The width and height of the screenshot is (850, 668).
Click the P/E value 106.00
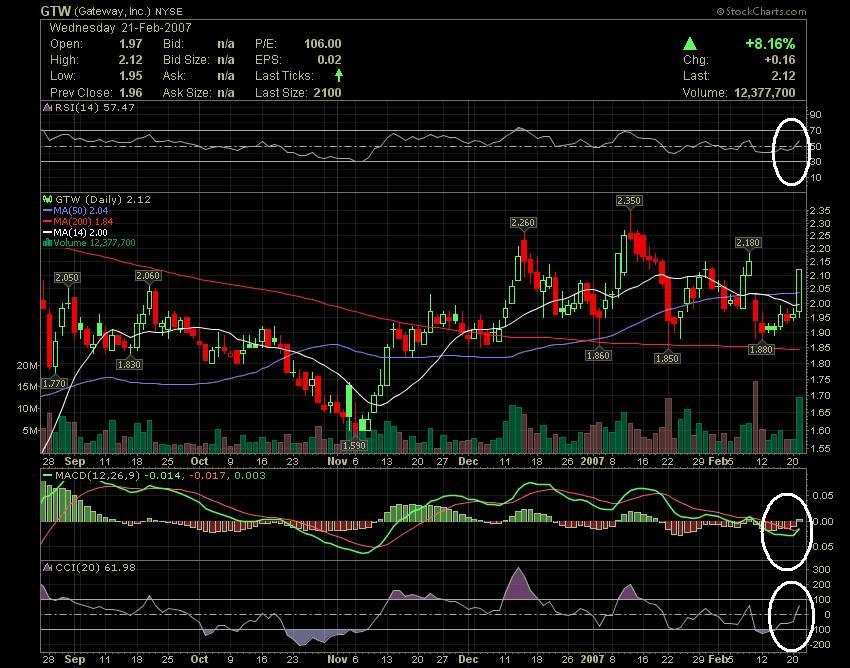tap(323, 44)
